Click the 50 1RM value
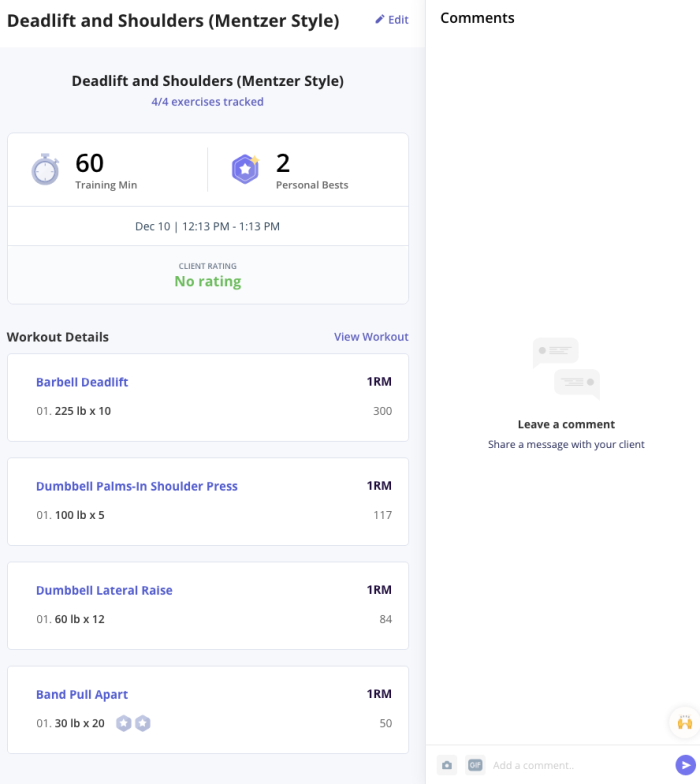Viewport: 700px width, 784px height. tap(386, 723)
